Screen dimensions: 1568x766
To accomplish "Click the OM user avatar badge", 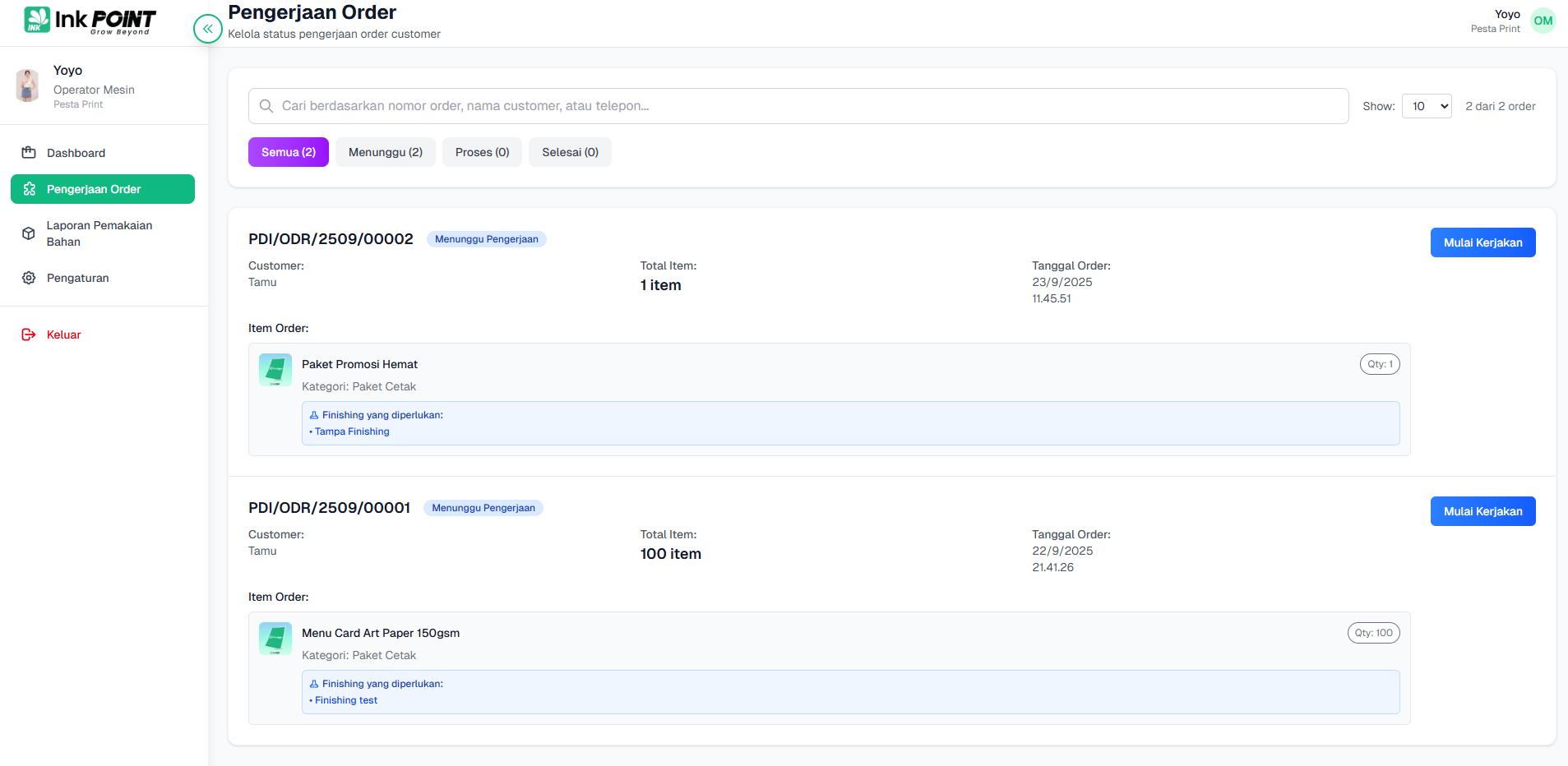I will coord(1543,21).
